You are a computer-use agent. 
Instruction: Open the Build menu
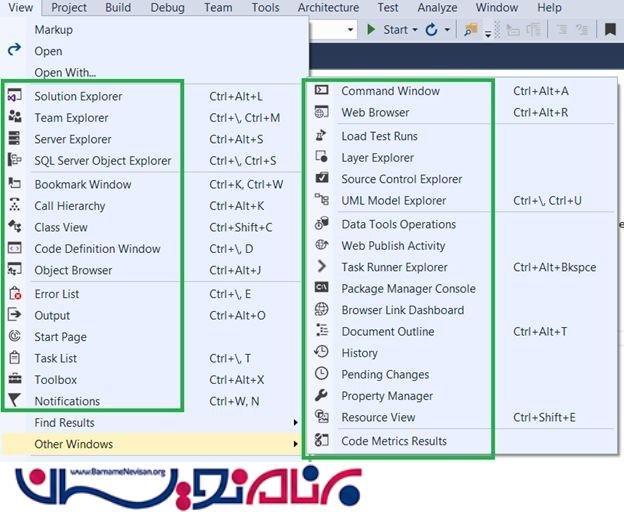118,8
